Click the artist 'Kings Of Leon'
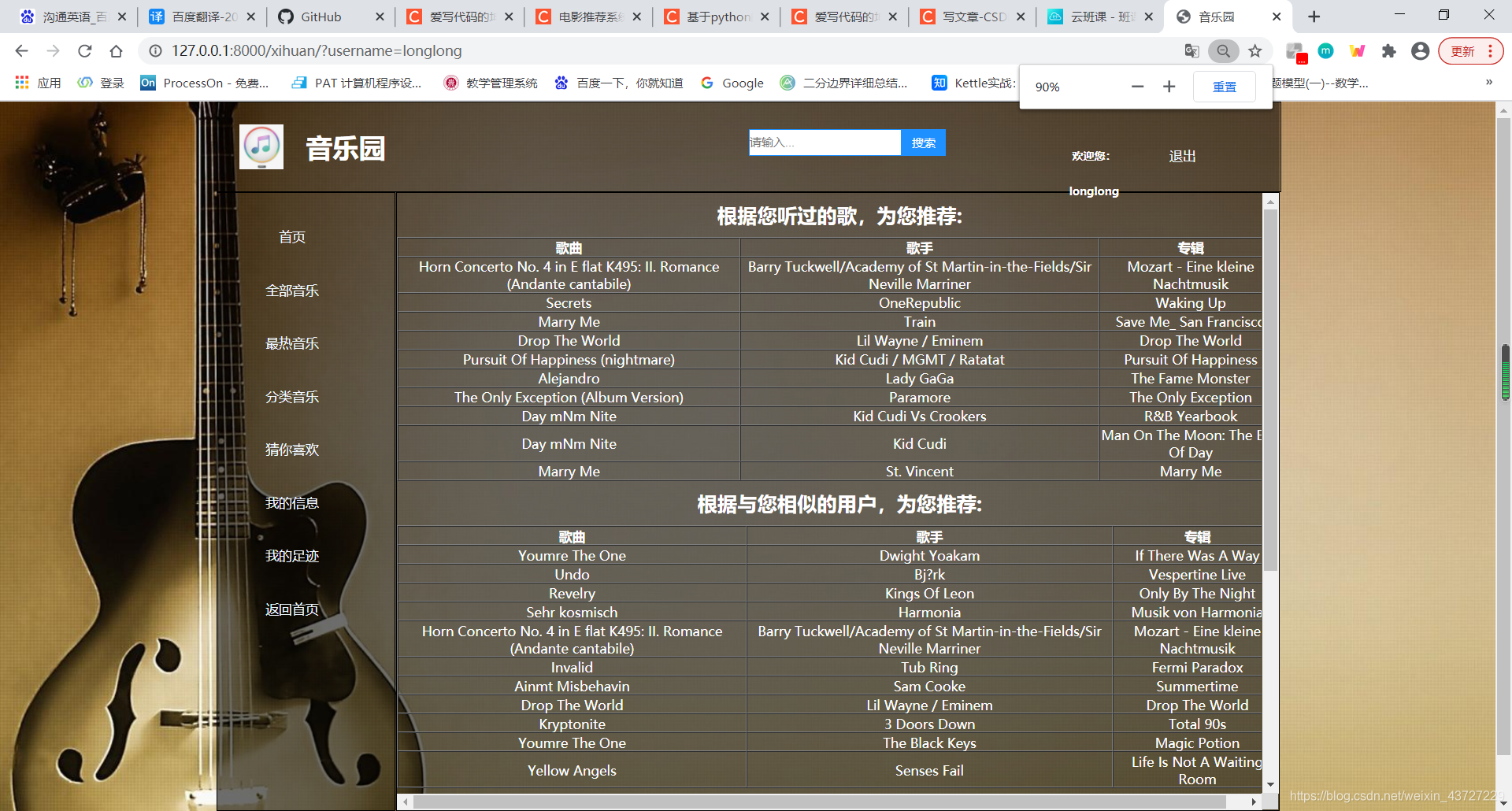The image size is (1512, 811). pyautogui.click(x=929, y=594)
